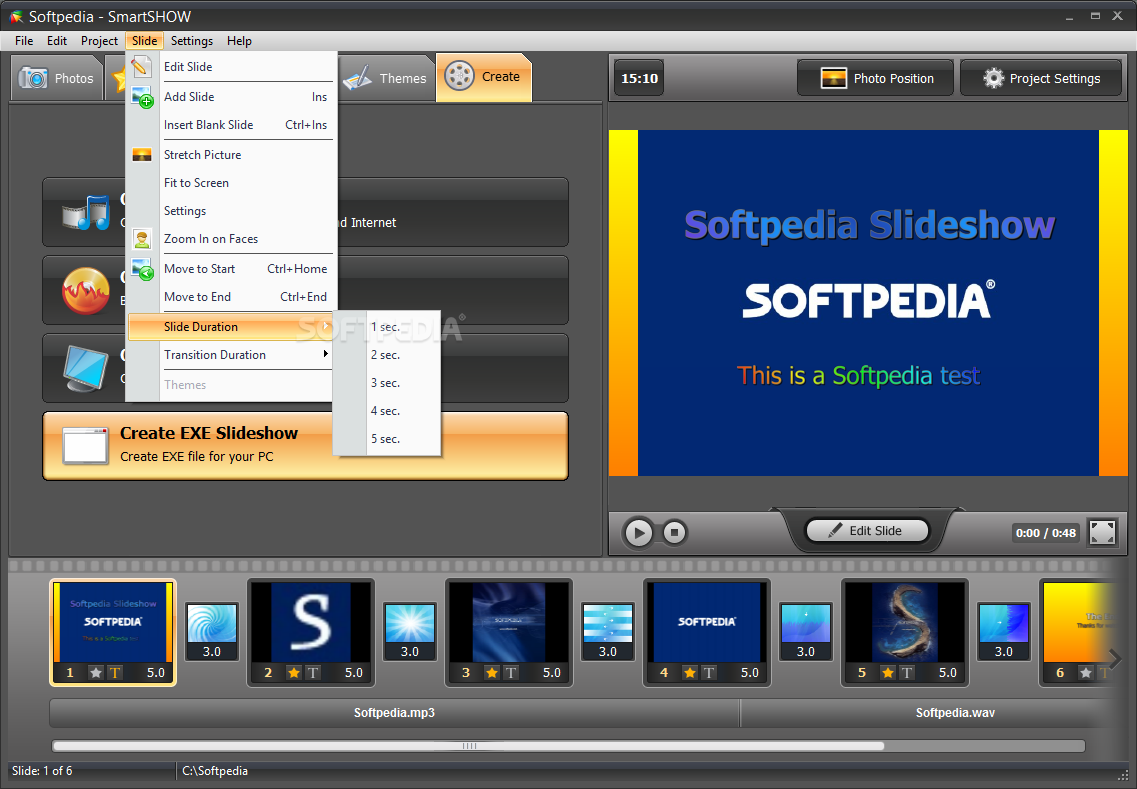
Task: Select Insert Blank Slide option
Action: tap(231, 125)
